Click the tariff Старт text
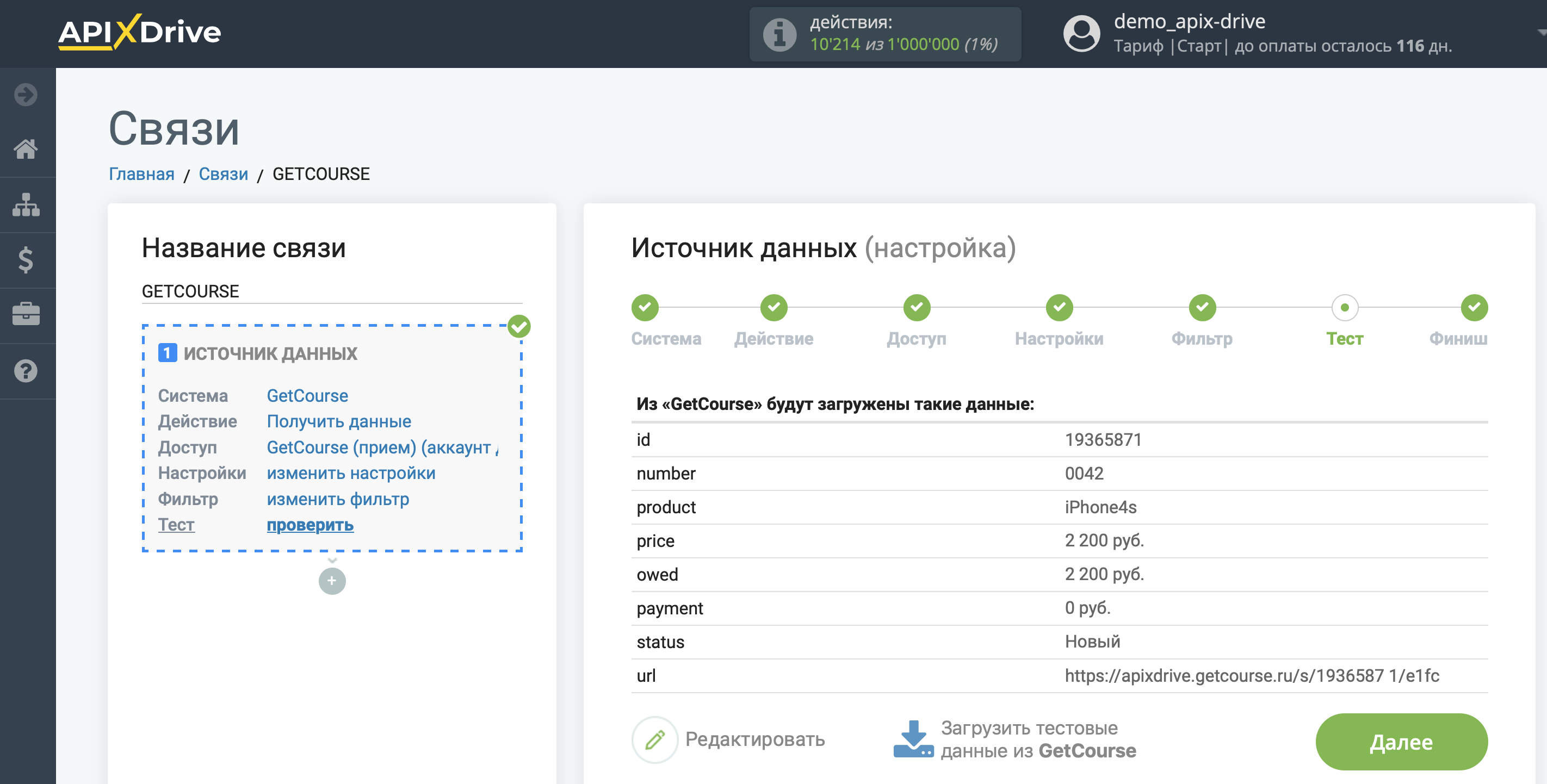Viewport: 1547px width, 784px height. click(x=1199, y=46)
